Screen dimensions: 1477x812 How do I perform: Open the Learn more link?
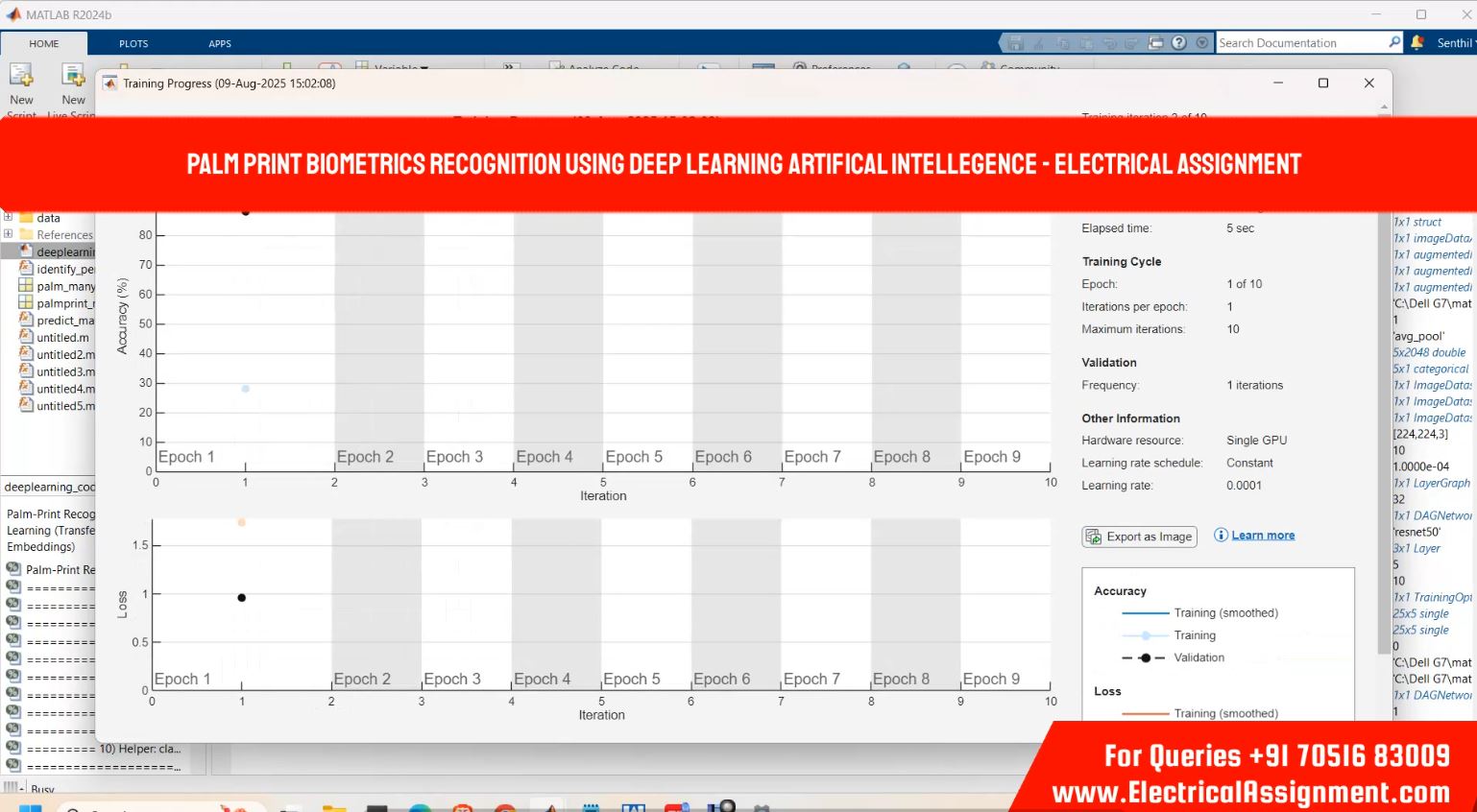coord(1263,536)
